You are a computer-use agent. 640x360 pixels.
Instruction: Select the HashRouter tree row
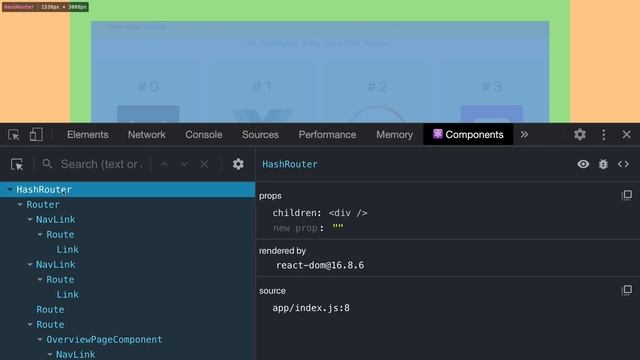click(127, 189)
